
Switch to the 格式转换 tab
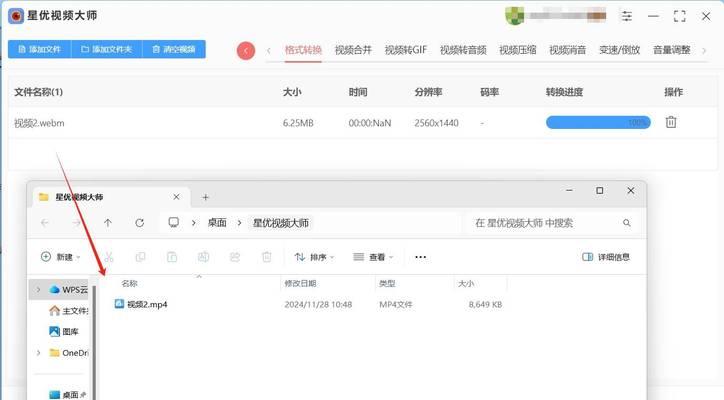coord(303,50)
